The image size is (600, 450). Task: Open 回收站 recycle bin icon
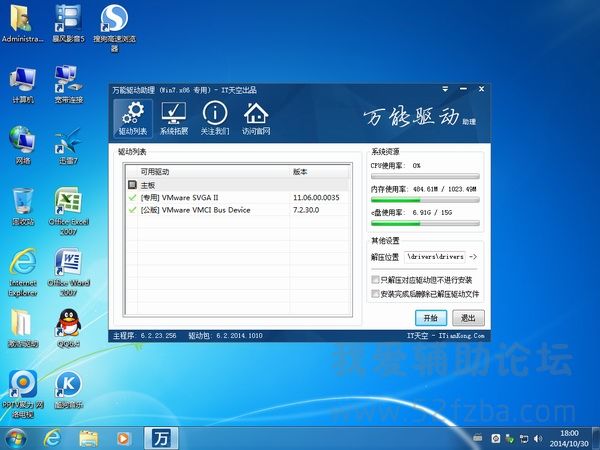tap(23, 207)
